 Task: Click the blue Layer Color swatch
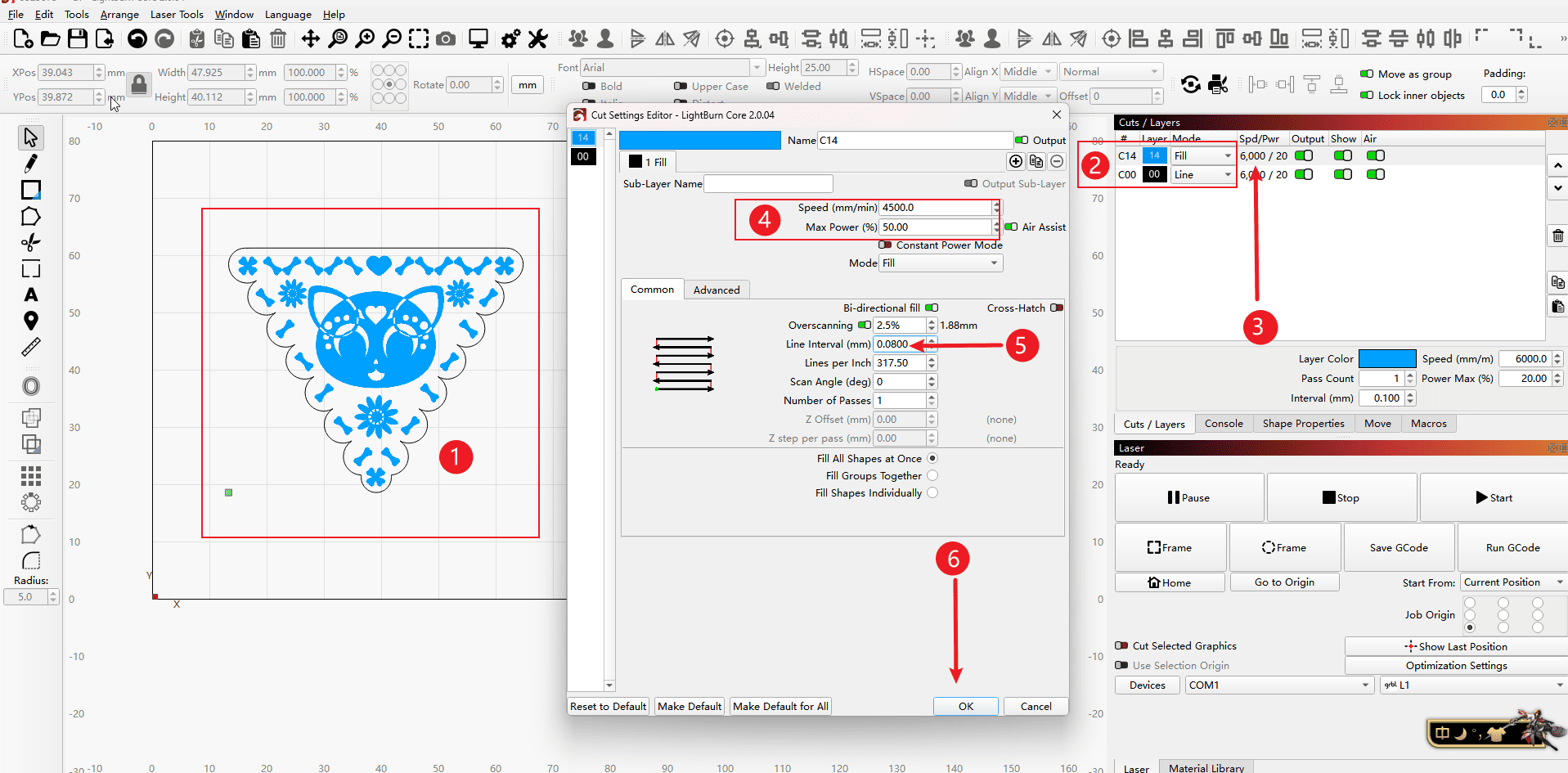pos(1386,358)
